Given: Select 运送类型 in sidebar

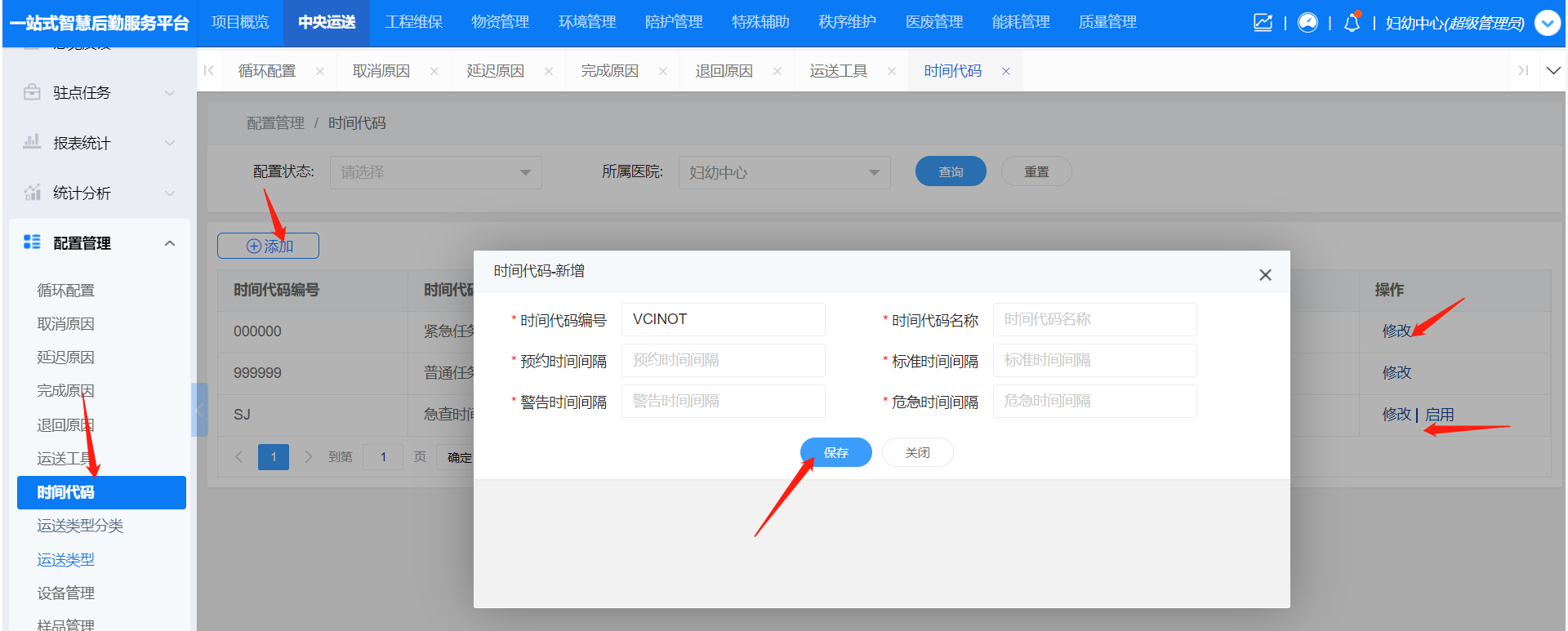Looking at the screenshot, I should click(x=66, y=560).
